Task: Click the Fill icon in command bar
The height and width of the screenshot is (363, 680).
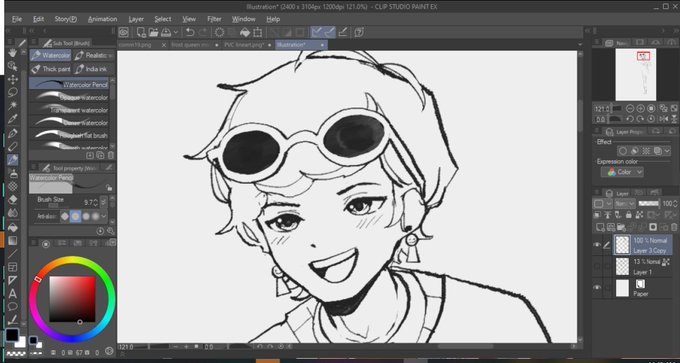Action: (245, 32)
